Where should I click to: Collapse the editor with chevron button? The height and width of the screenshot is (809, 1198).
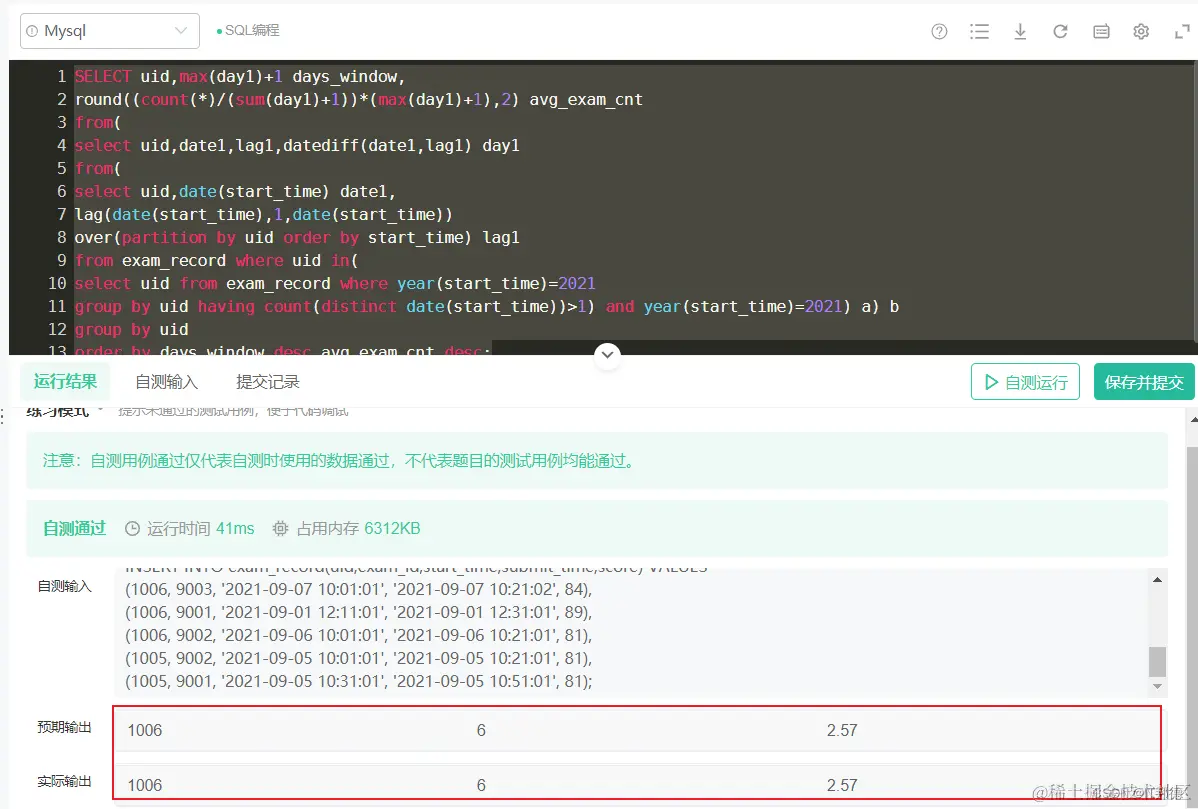pos(607,355)
